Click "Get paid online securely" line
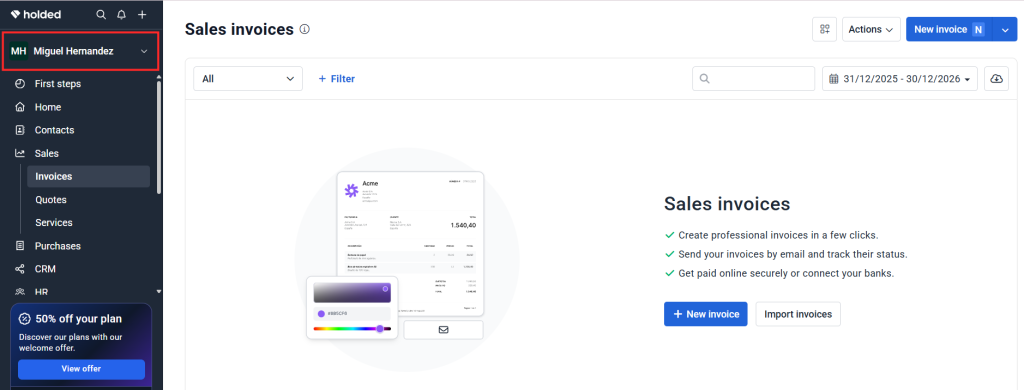1024x390 pixels. (786, 273)
